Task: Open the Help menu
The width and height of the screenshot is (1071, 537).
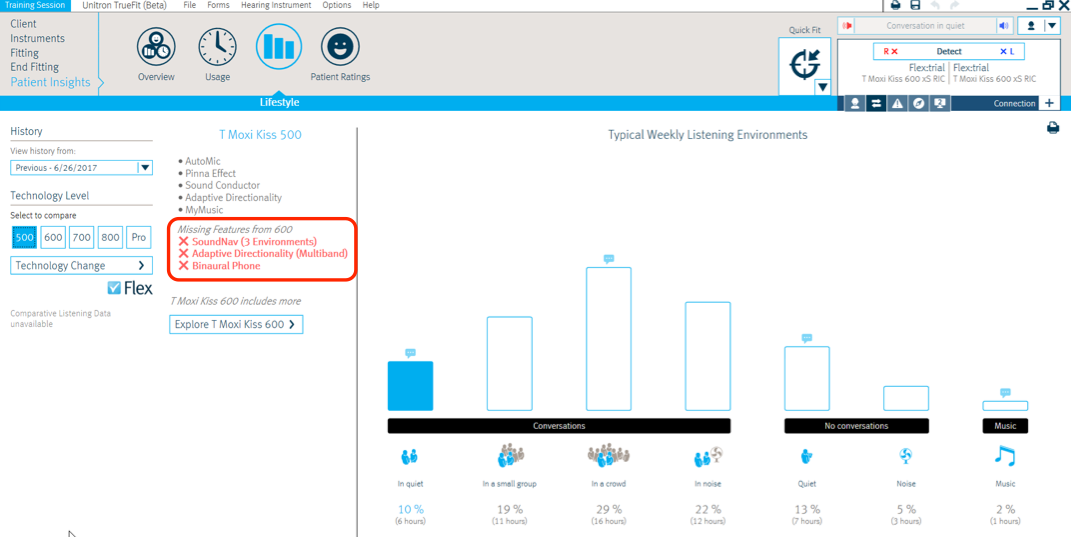Action: (x=371, y=5)
